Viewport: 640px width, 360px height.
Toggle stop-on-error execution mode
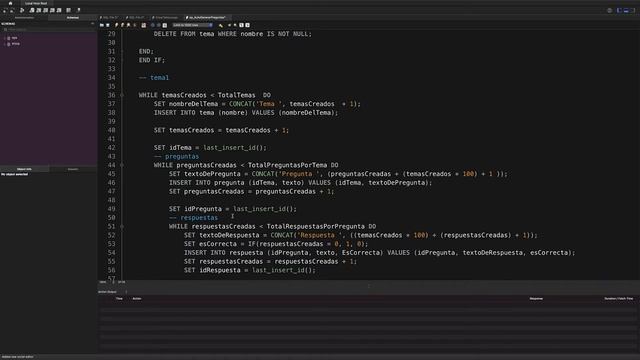(x=144, y=25)
